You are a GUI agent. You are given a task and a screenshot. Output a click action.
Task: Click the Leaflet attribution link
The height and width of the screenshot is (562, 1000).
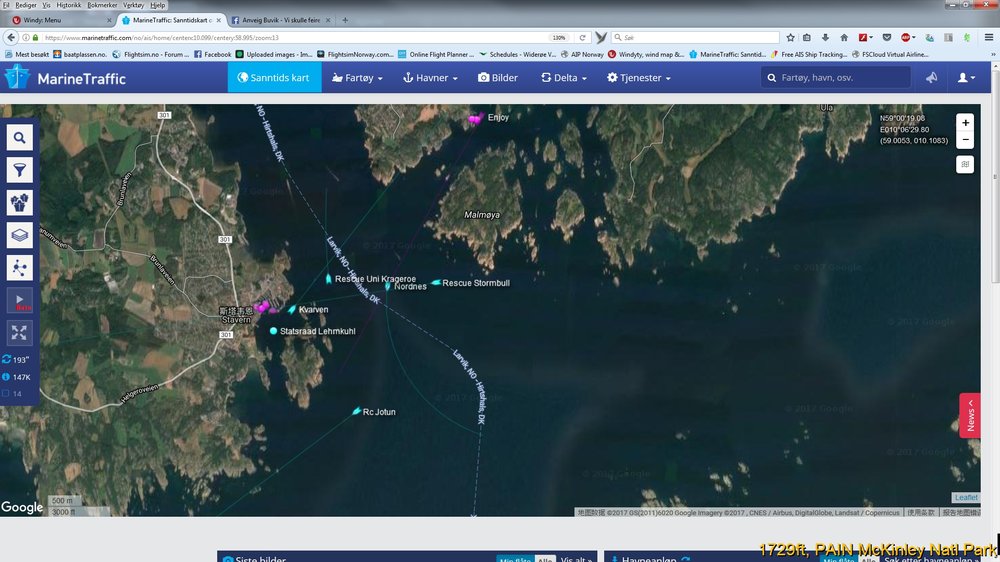[966, 498]
